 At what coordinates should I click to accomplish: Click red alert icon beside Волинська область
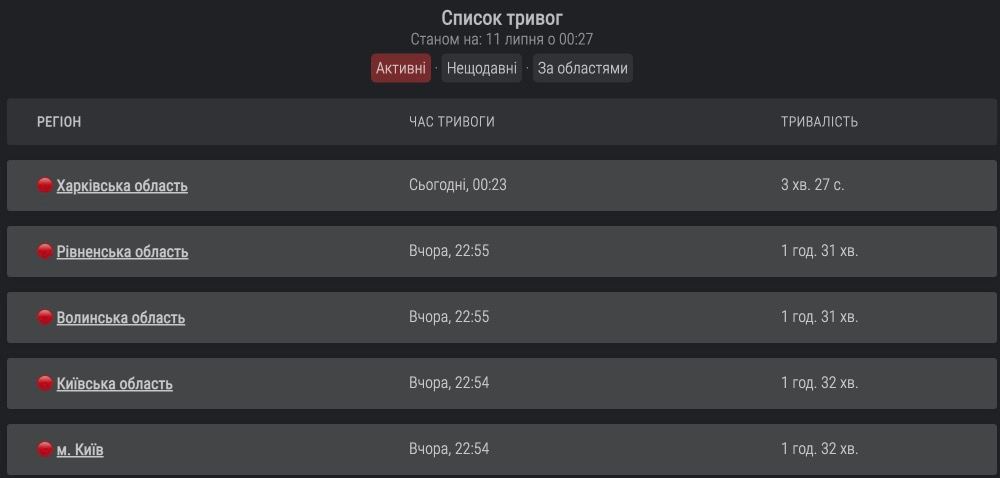[45, 317]
